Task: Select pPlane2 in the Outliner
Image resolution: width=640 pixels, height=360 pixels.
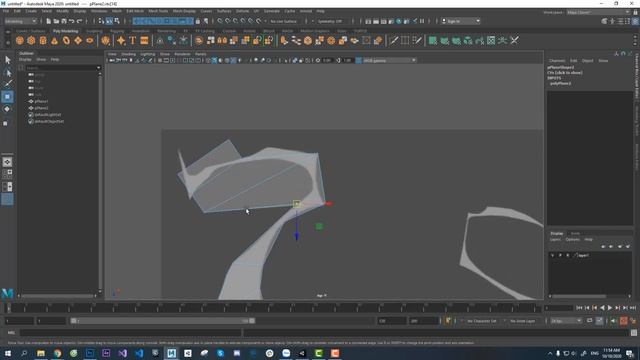Action: pyautogui.click(x=41, y=108)
